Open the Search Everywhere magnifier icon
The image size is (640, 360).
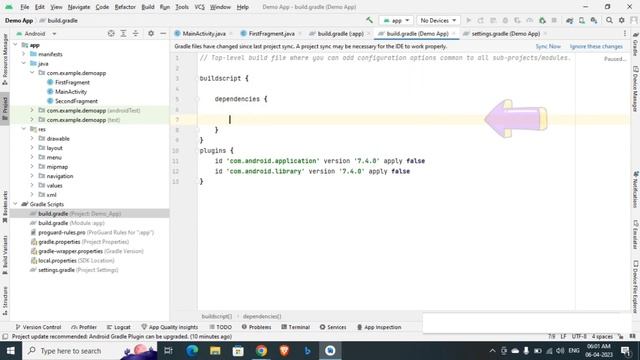[x=609, y=20]
